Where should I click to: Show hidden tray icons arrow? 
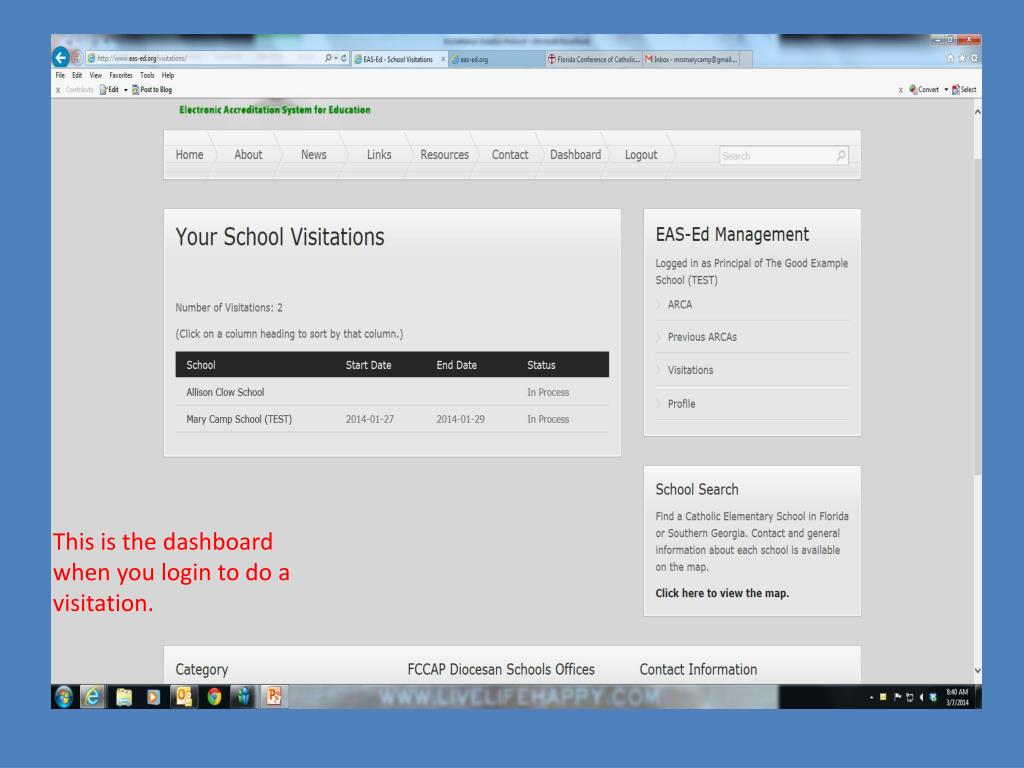(x=871, y=697)
